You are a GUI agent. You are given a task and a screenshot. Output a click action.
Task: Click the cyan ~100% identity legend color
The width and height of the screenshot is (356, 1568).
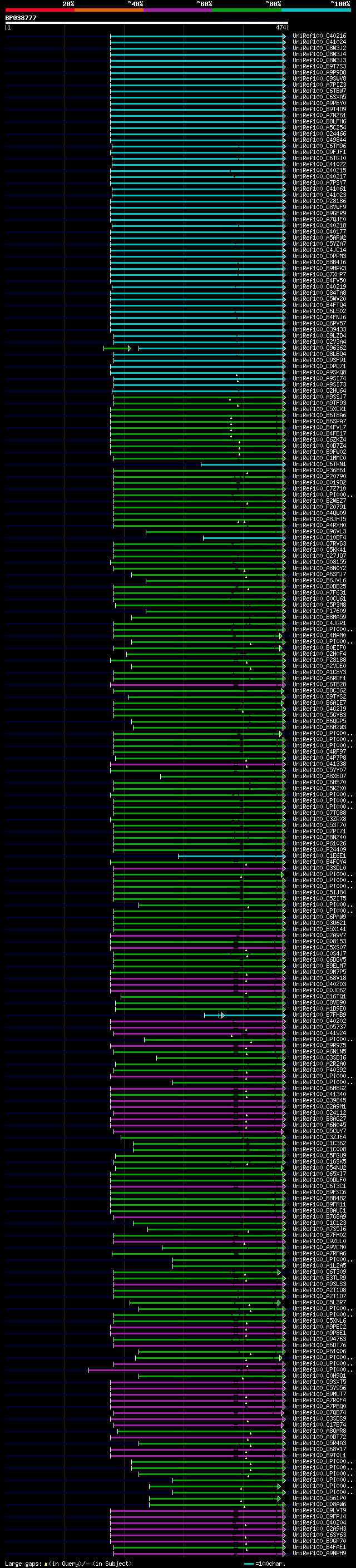pyautogui.click(x=317, y=11)
